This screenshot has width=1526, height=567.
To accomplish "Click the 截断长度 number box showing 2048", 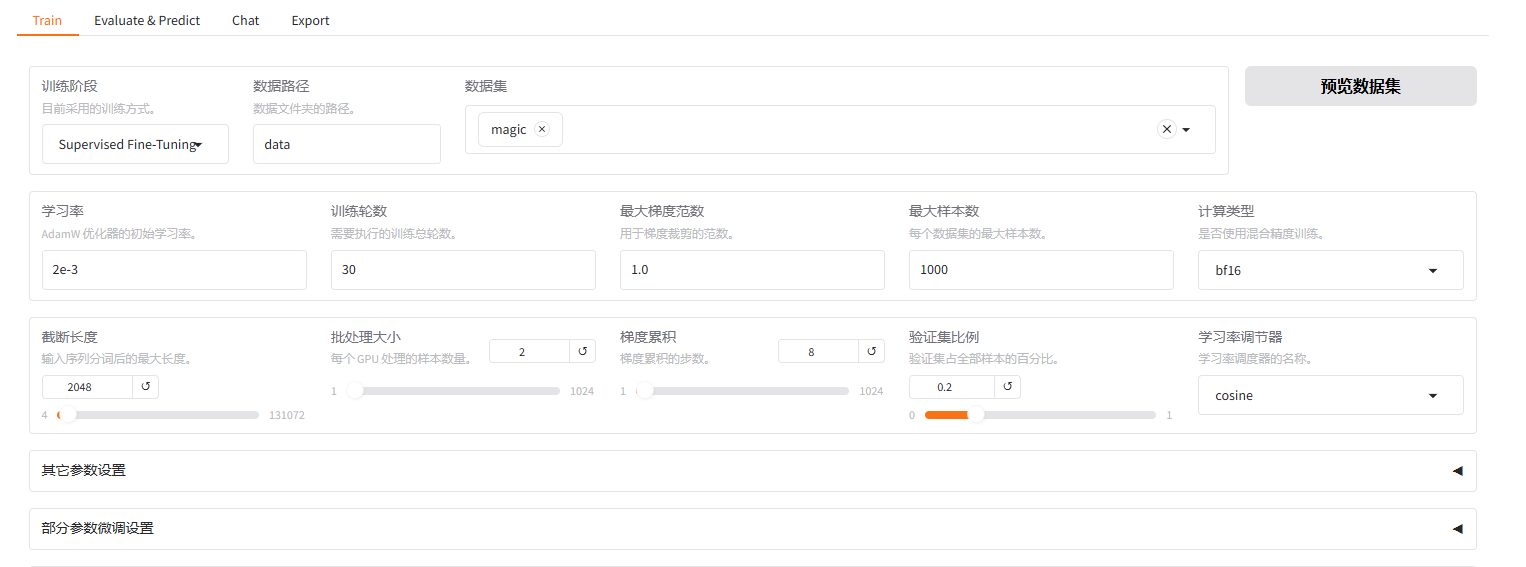I will (x=87, y=386).
